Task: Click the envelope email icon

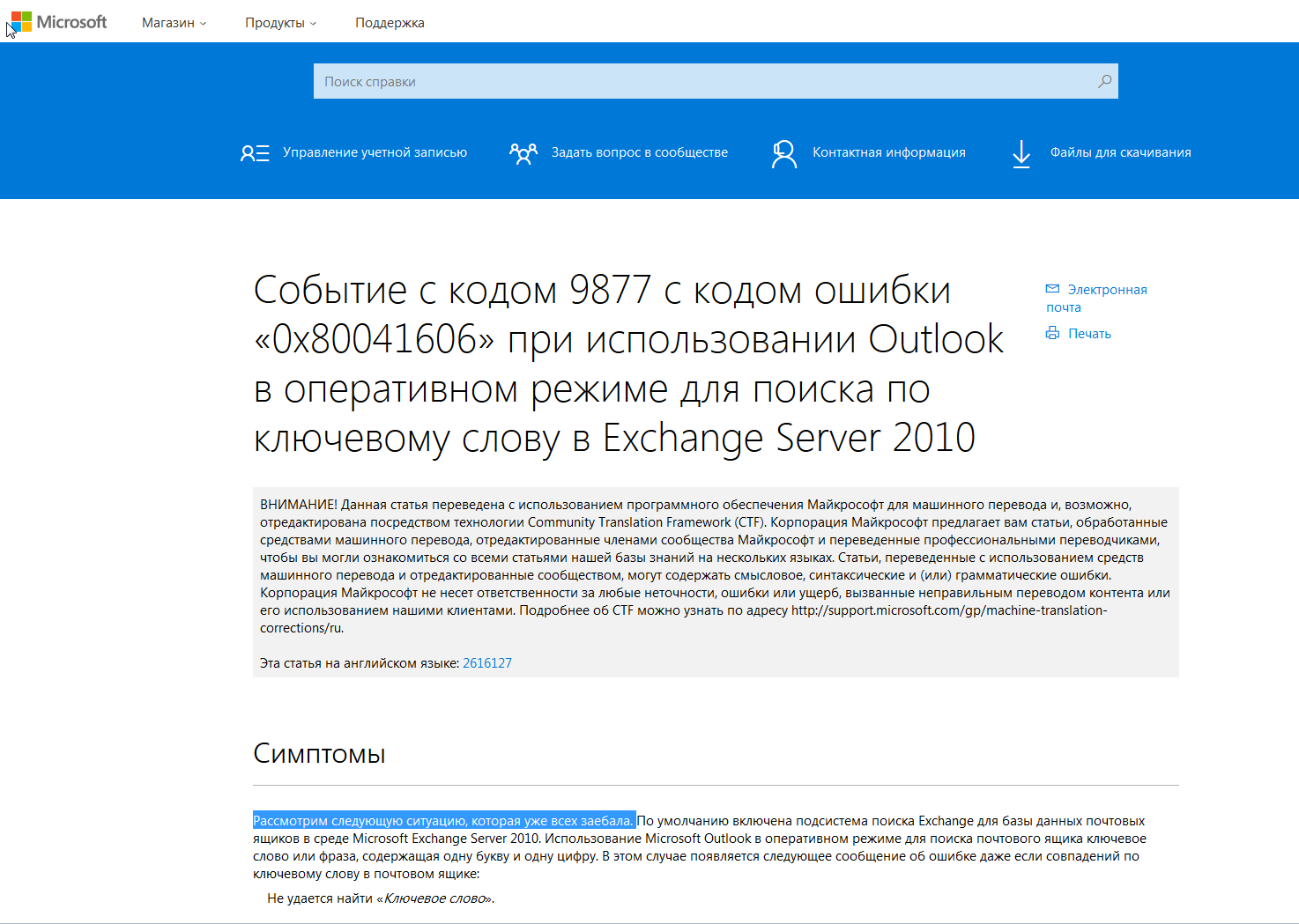Action: coord(1052,289)
